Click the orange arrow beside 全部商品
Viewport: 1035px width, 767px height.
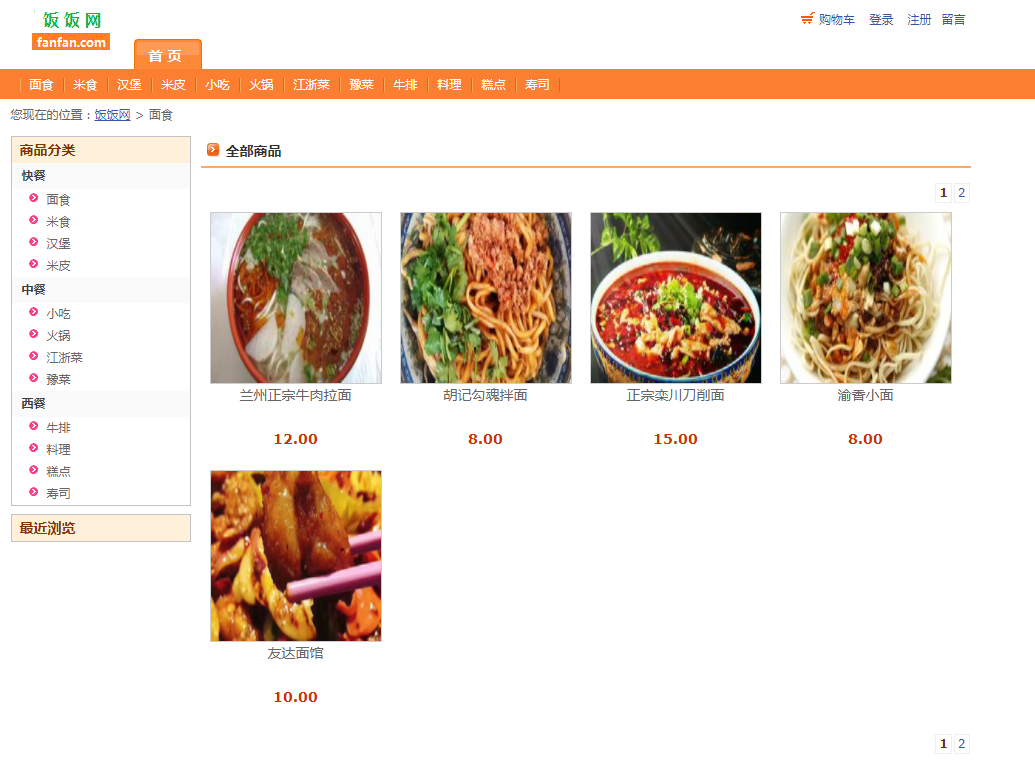(213, 150)
